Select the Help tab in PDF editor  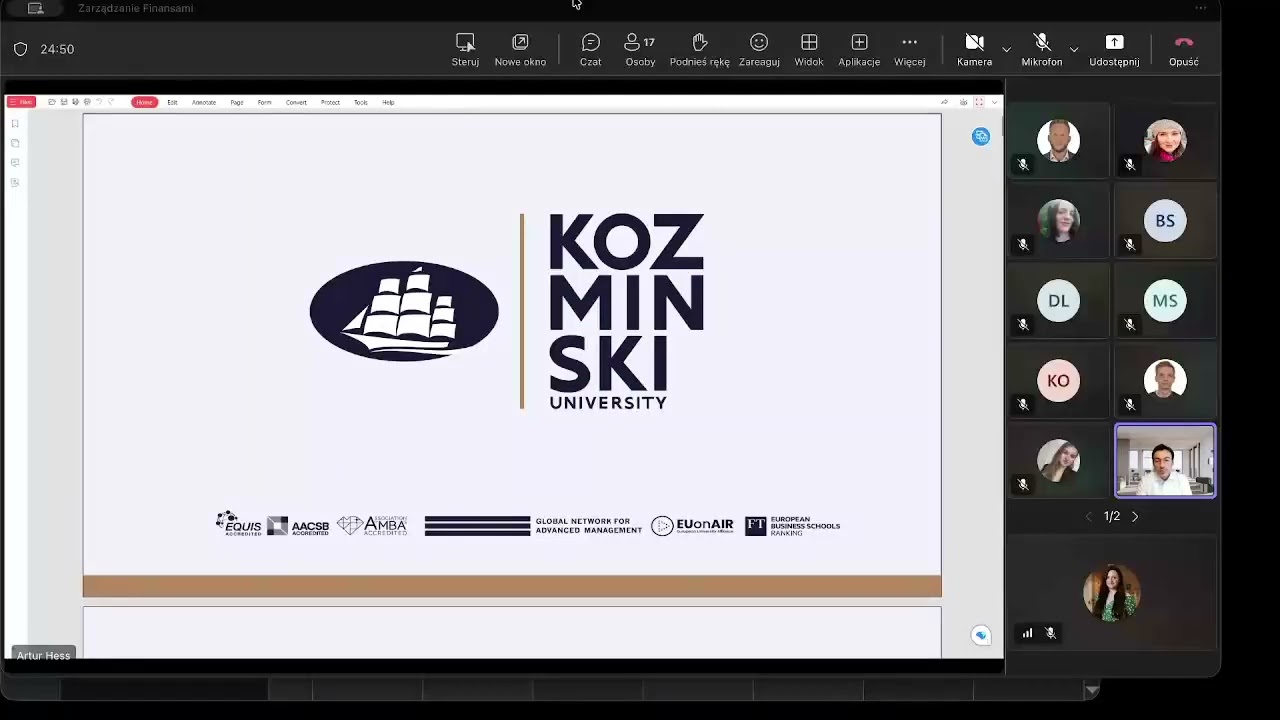click(x=388, y=102)
